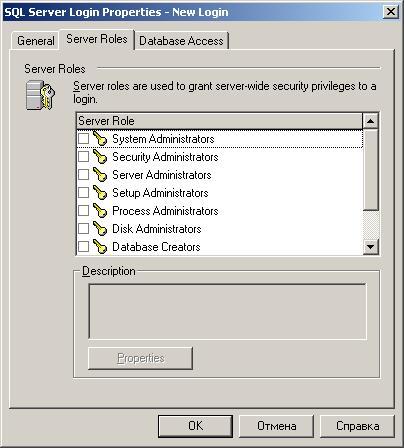
Task: Click the Server Administrators key icon
Action: [x=100, y=175]
